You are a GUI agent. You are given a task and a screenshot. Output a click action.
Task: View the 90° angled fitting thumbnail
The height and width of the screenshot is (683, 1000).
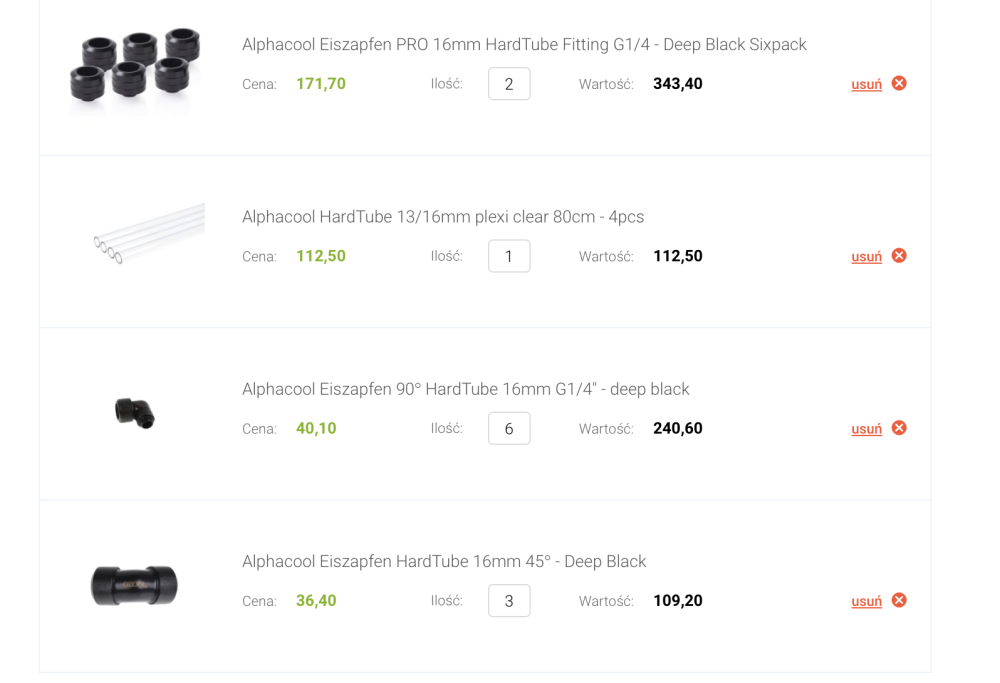[x=135, y=411]
